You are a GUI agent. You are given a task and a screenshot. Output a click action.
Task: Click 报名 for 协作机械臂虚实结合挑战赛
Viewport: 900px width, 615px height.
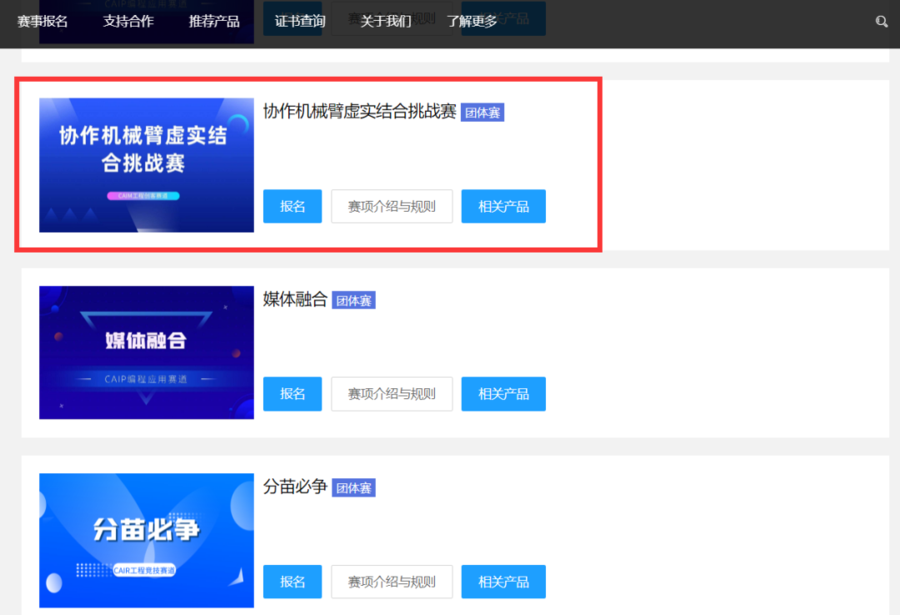[x=292, y=206]
